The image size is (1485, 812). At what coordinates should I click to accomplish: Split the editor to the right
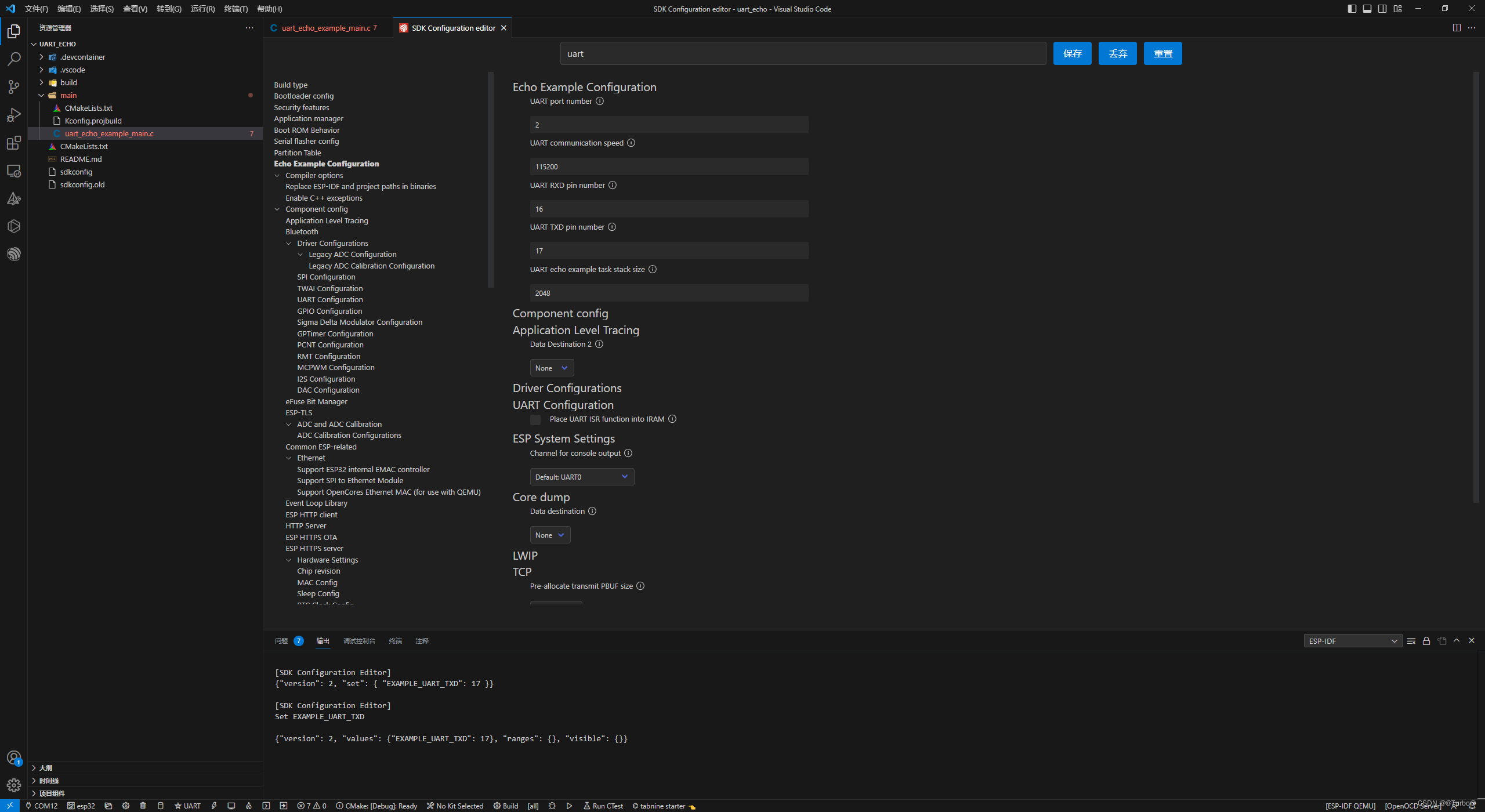pyautogui.click(x=1457, y=28)
